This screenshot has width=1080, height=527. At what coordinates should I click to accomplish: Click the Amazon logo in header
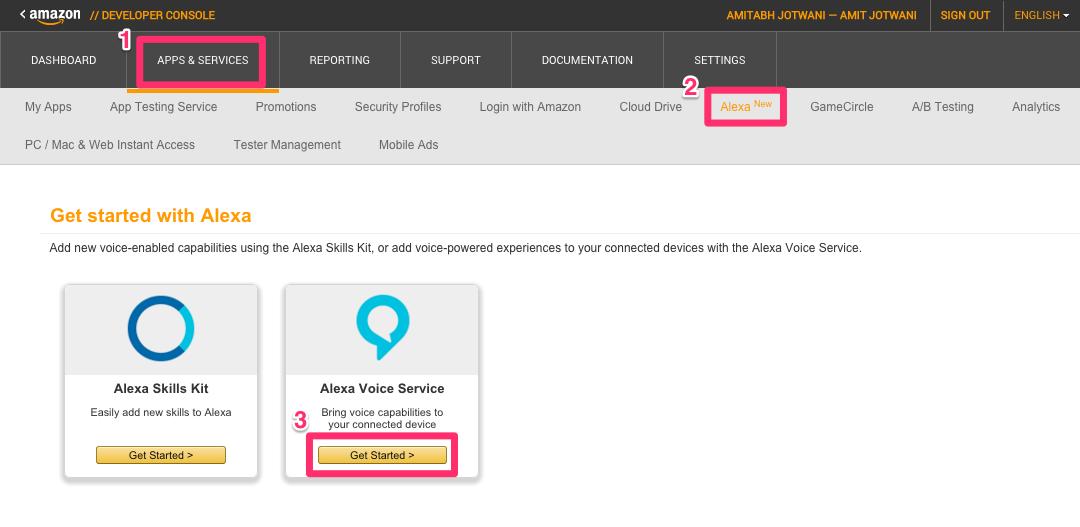tap(50, 15)
